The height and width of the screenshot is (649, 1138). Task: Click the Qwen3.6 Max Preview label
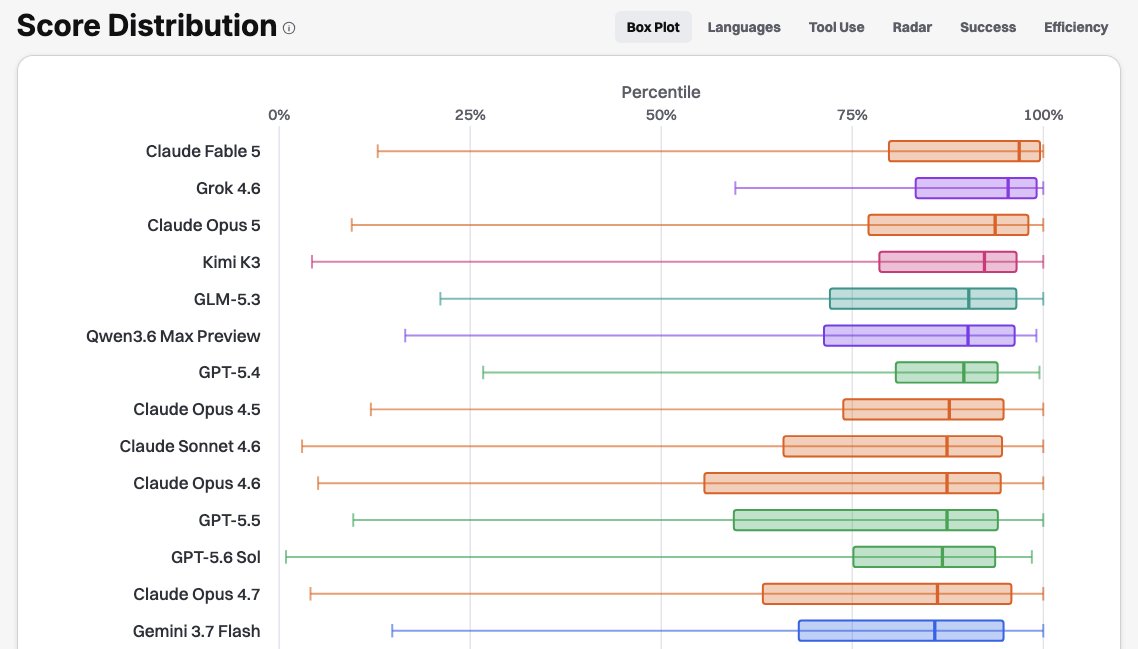pos(173,336)
